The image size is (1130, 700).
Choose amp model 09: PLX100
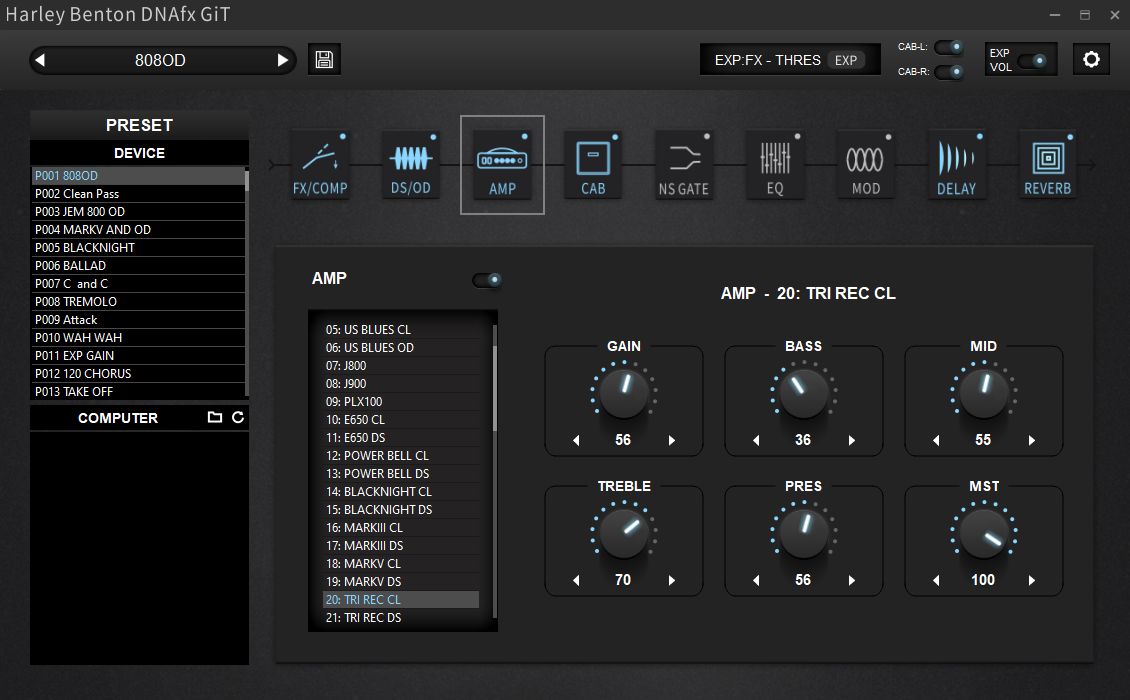point(401,402)
